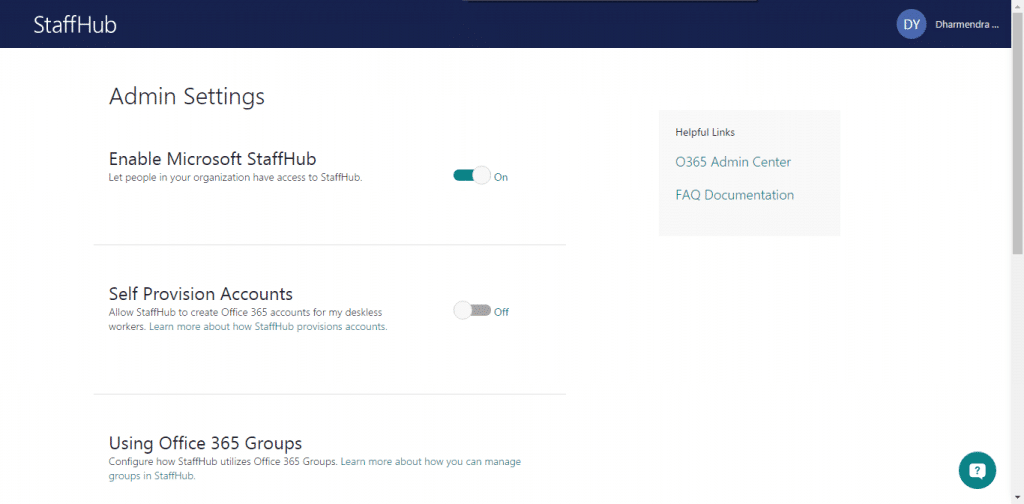The width and height of the screenshot is (1024, 504).
Task: Select the Enable Microsoft StaffHub heading
Action: click(x=212, y=158)
